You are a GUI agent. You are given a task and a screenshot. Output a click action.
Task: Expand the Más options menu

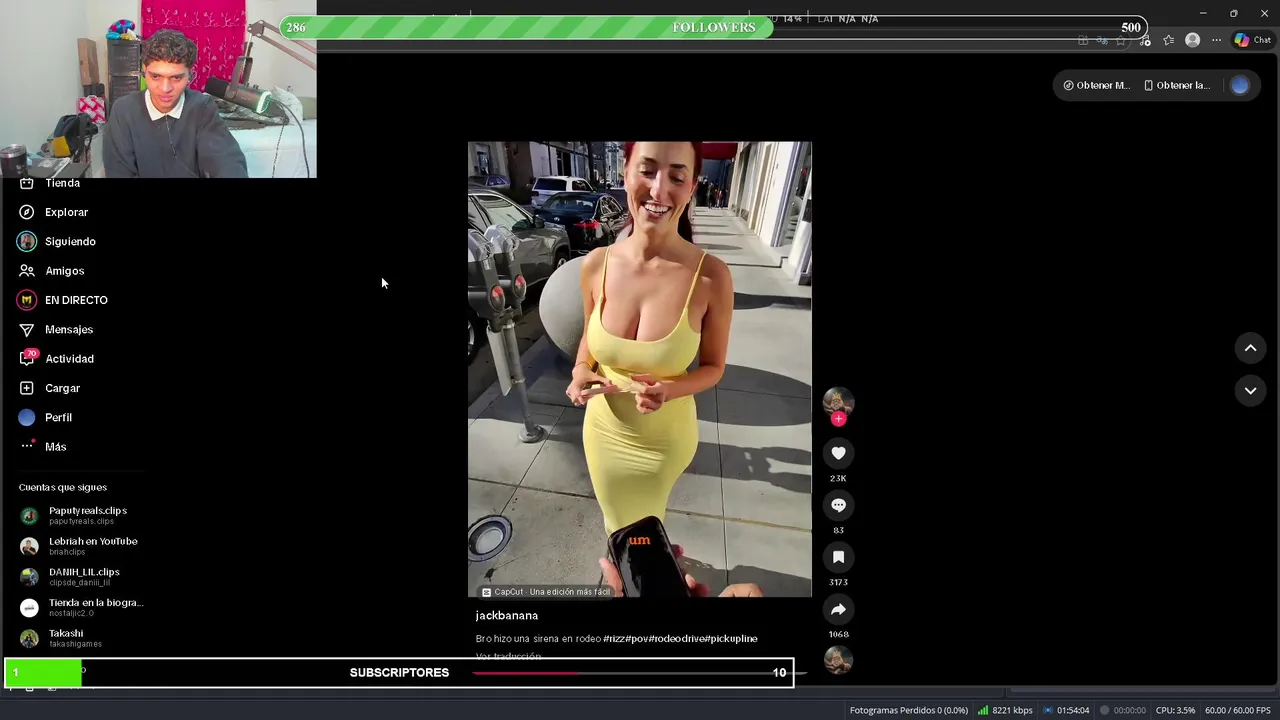55,447
